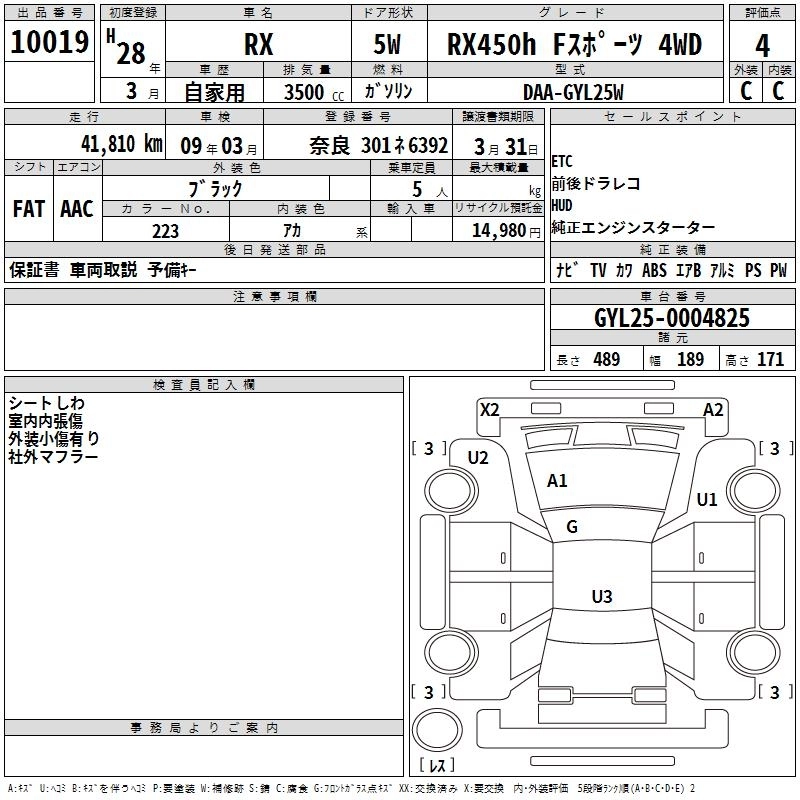Click the lot number 10019

click(x=50, y=44)
